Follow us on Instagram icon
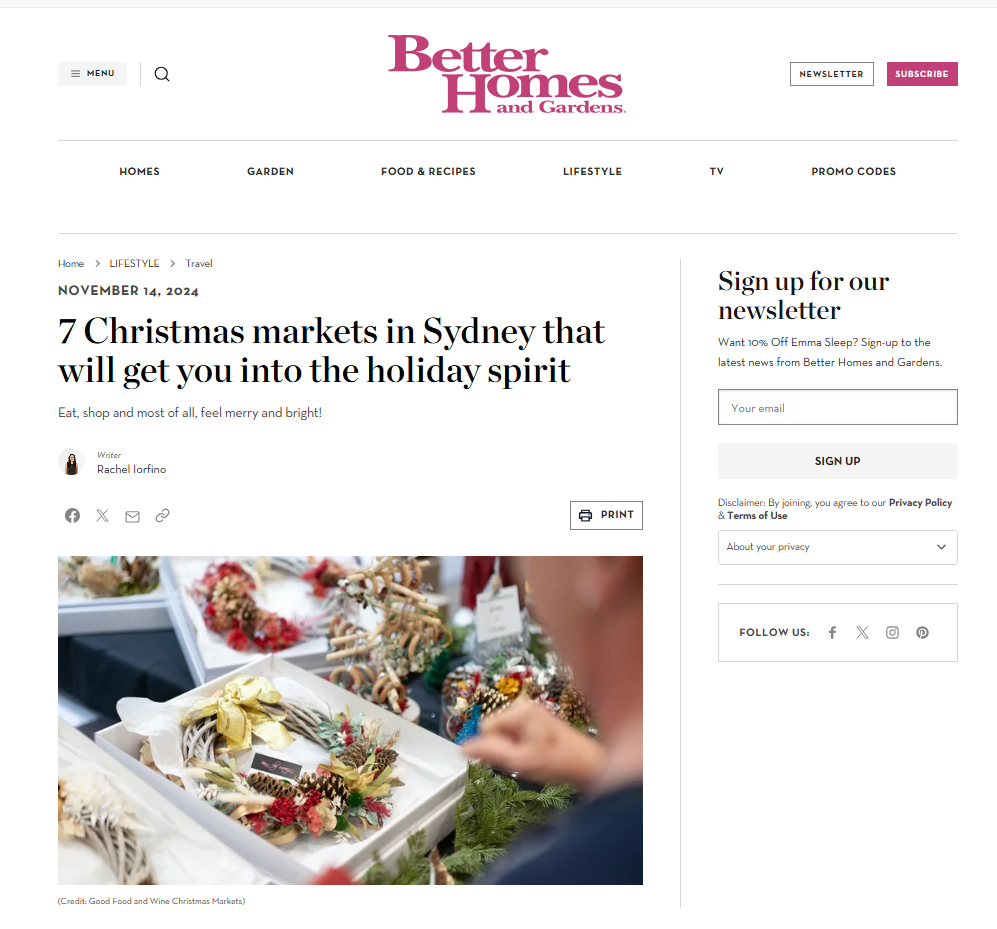 point(892,632)
